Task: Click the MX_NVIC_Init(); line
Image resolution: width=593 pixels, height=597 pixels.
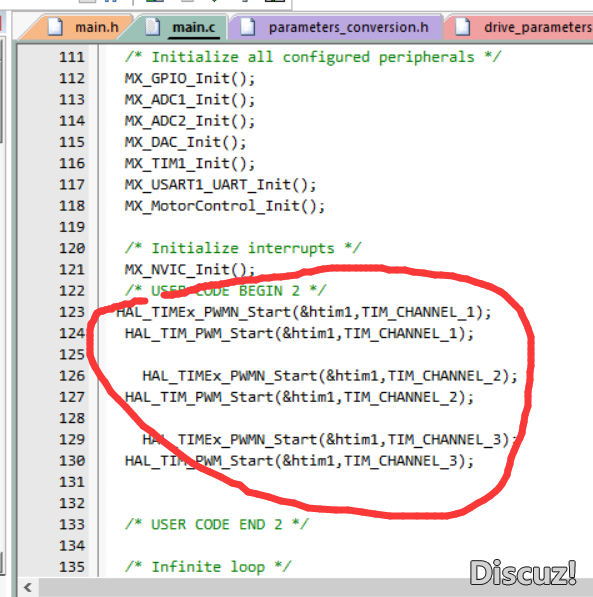Action: point(190,270)
